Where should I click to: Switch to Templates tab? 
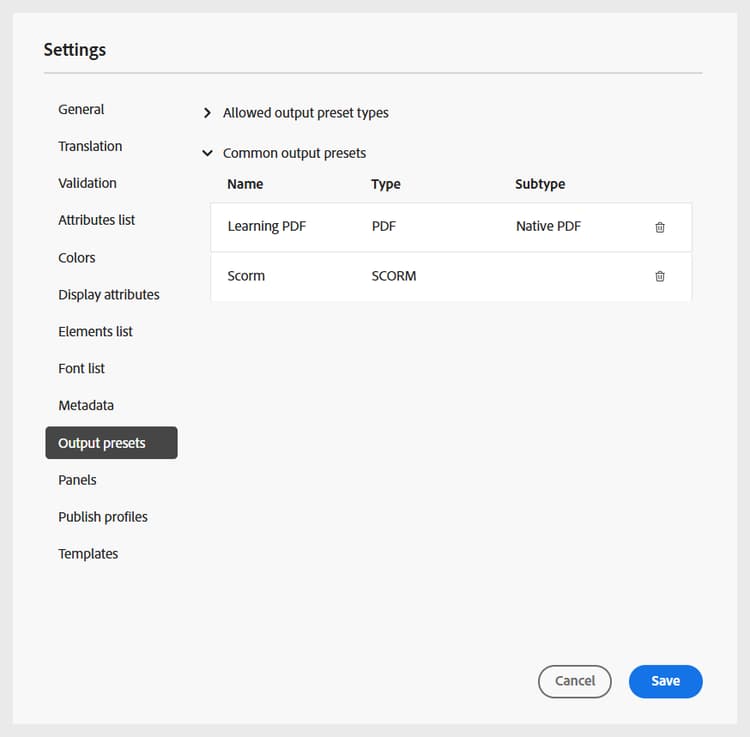(88, 554)
